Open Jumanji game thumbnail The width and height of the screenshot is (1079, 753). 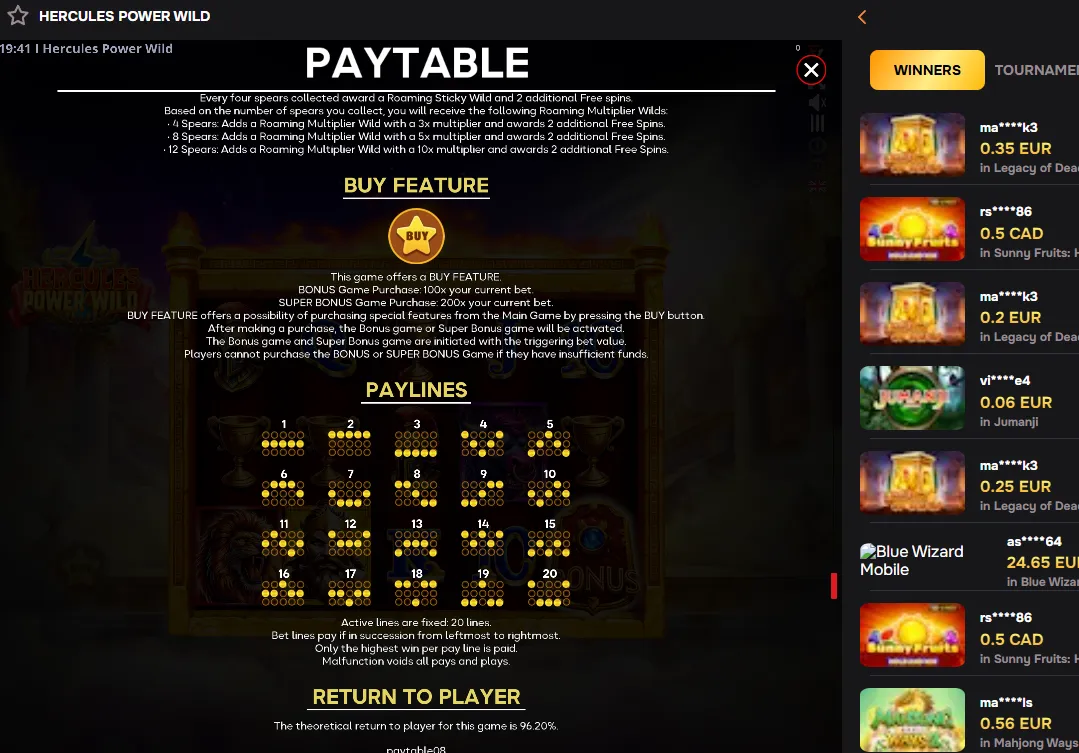point(912,398)
